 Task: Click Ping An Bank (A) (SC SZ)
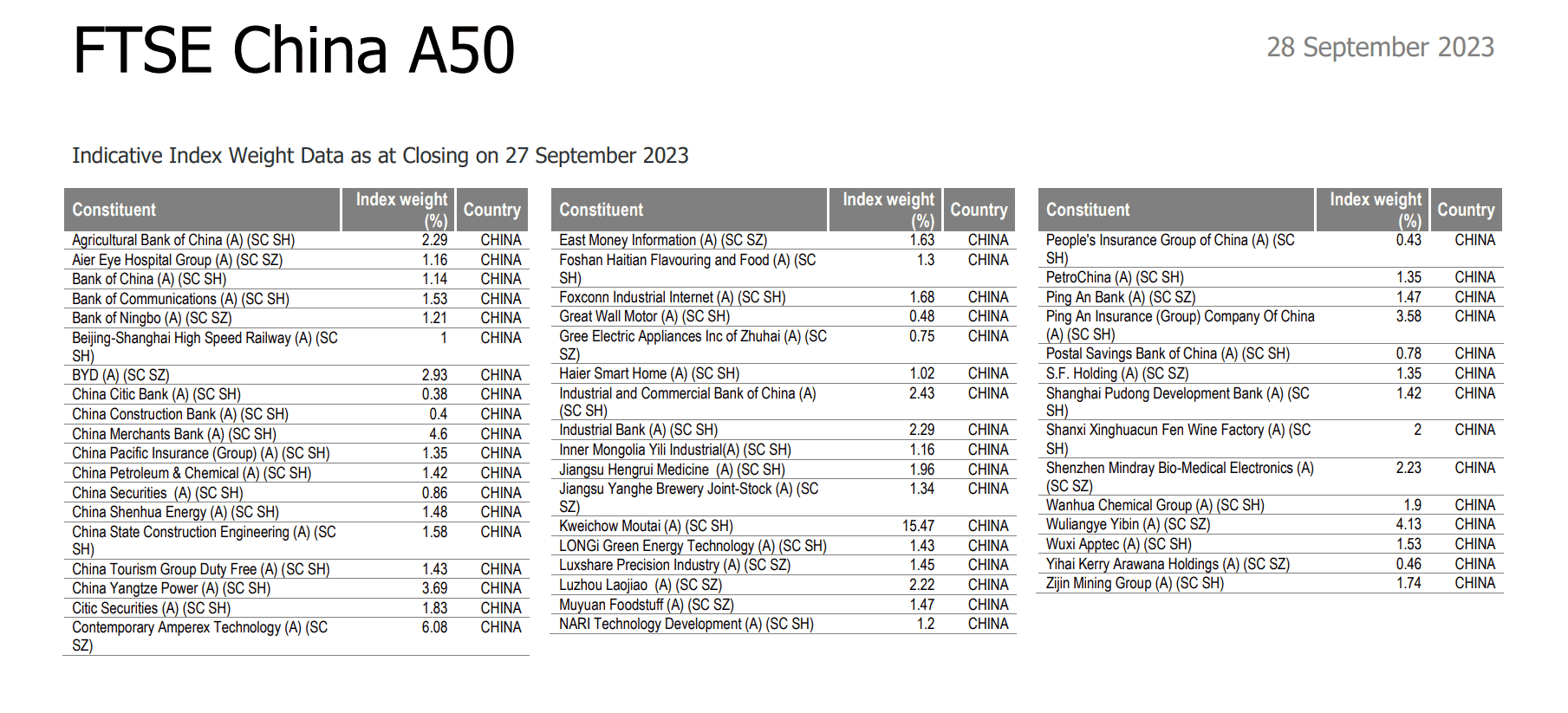tap(1121, 297)
